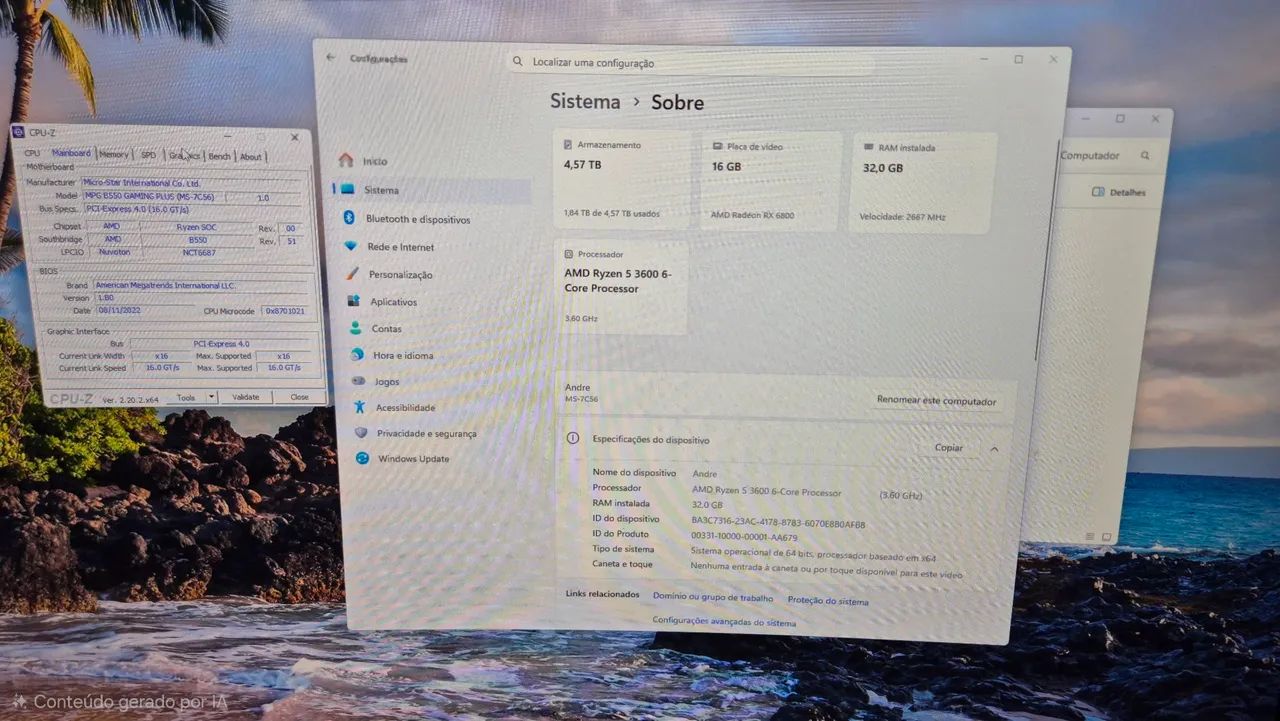
Task: Open Hora e idioma settings
Action: pos(392,355)
